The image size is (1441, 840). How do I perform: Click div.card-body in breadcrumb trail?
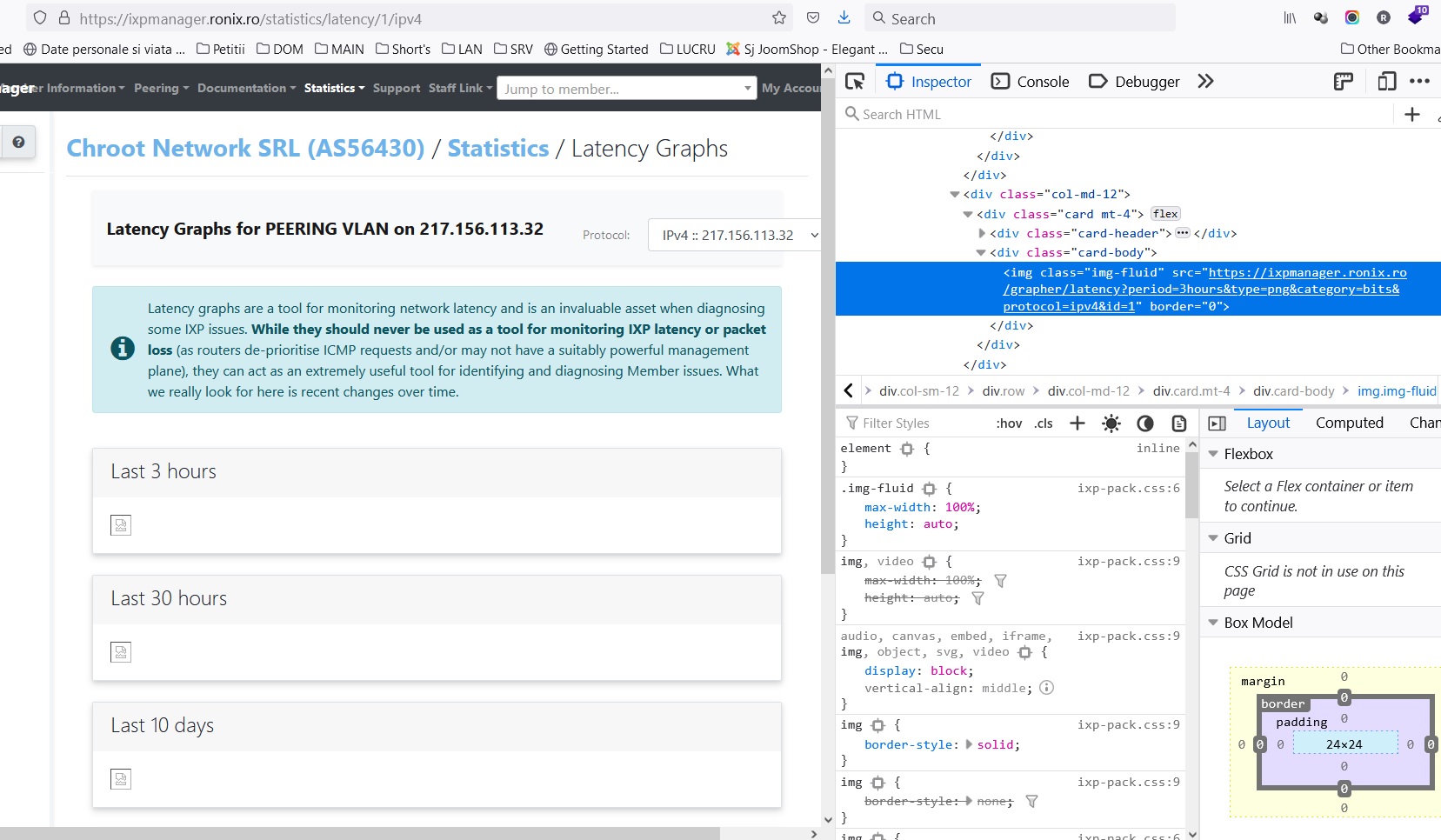pos(1293,391)
